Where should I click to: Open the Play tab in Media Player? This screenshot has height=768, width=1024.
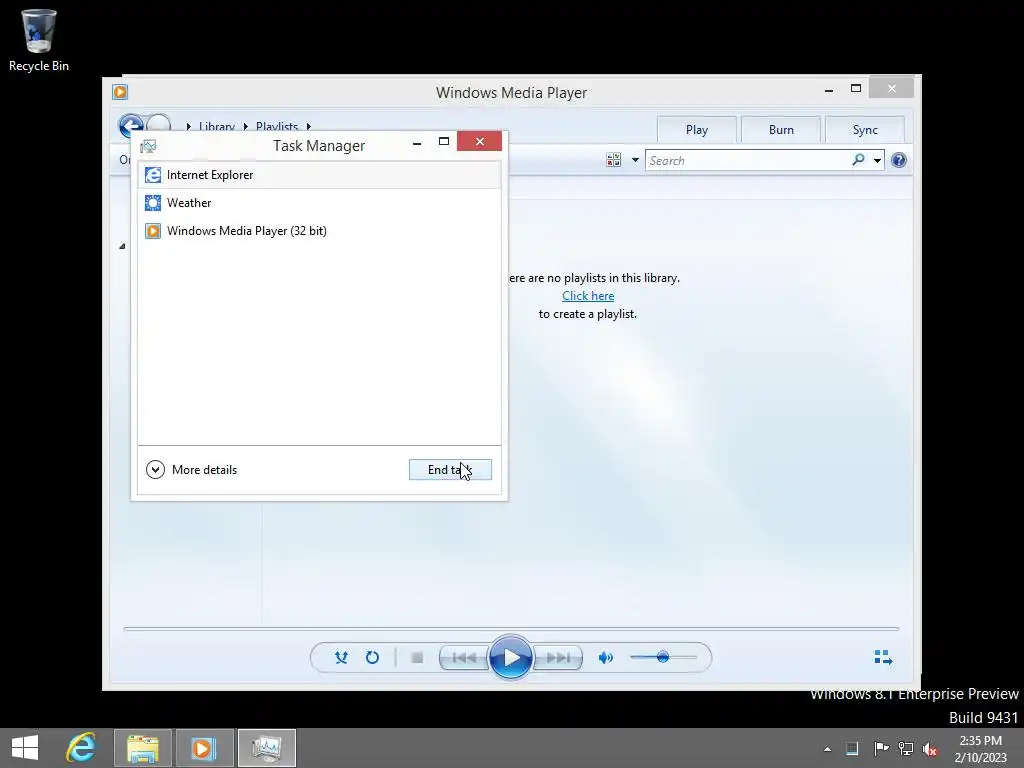(697, 130)
